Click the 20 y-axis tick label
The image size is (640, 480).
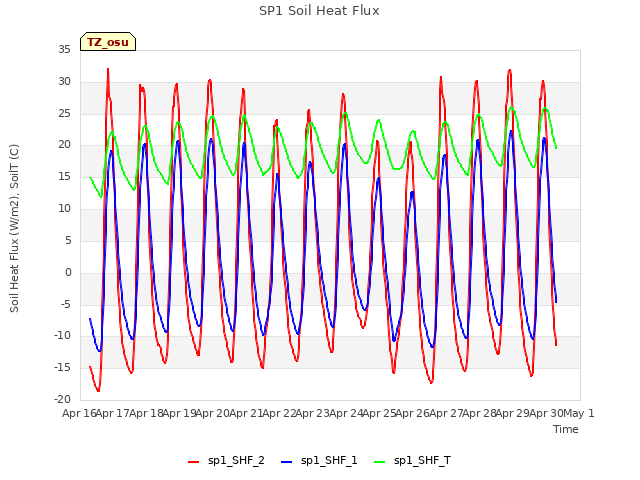tap(64, 145)
